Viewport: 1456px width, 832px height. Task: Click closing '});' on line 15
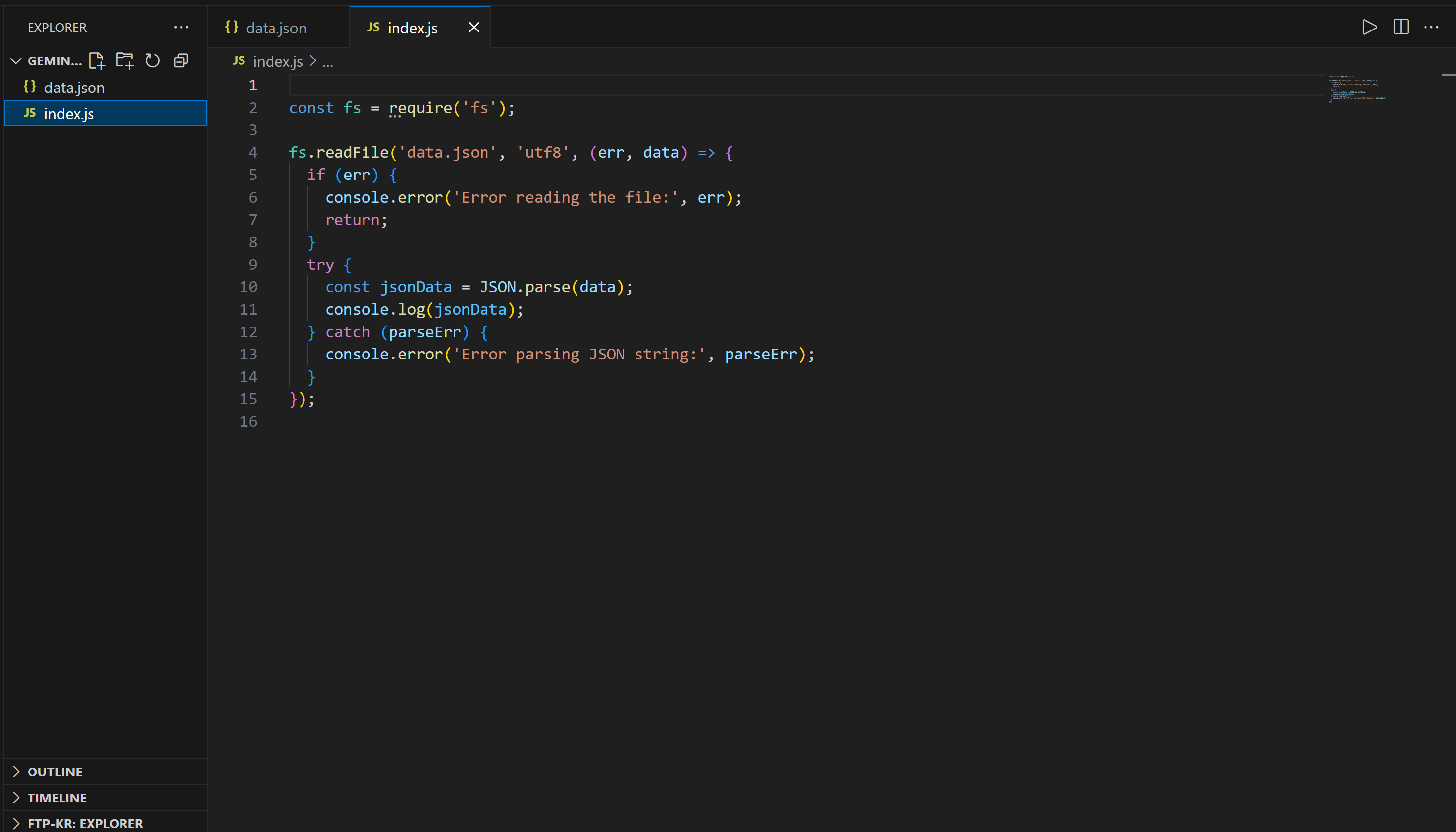coord(302,399)
